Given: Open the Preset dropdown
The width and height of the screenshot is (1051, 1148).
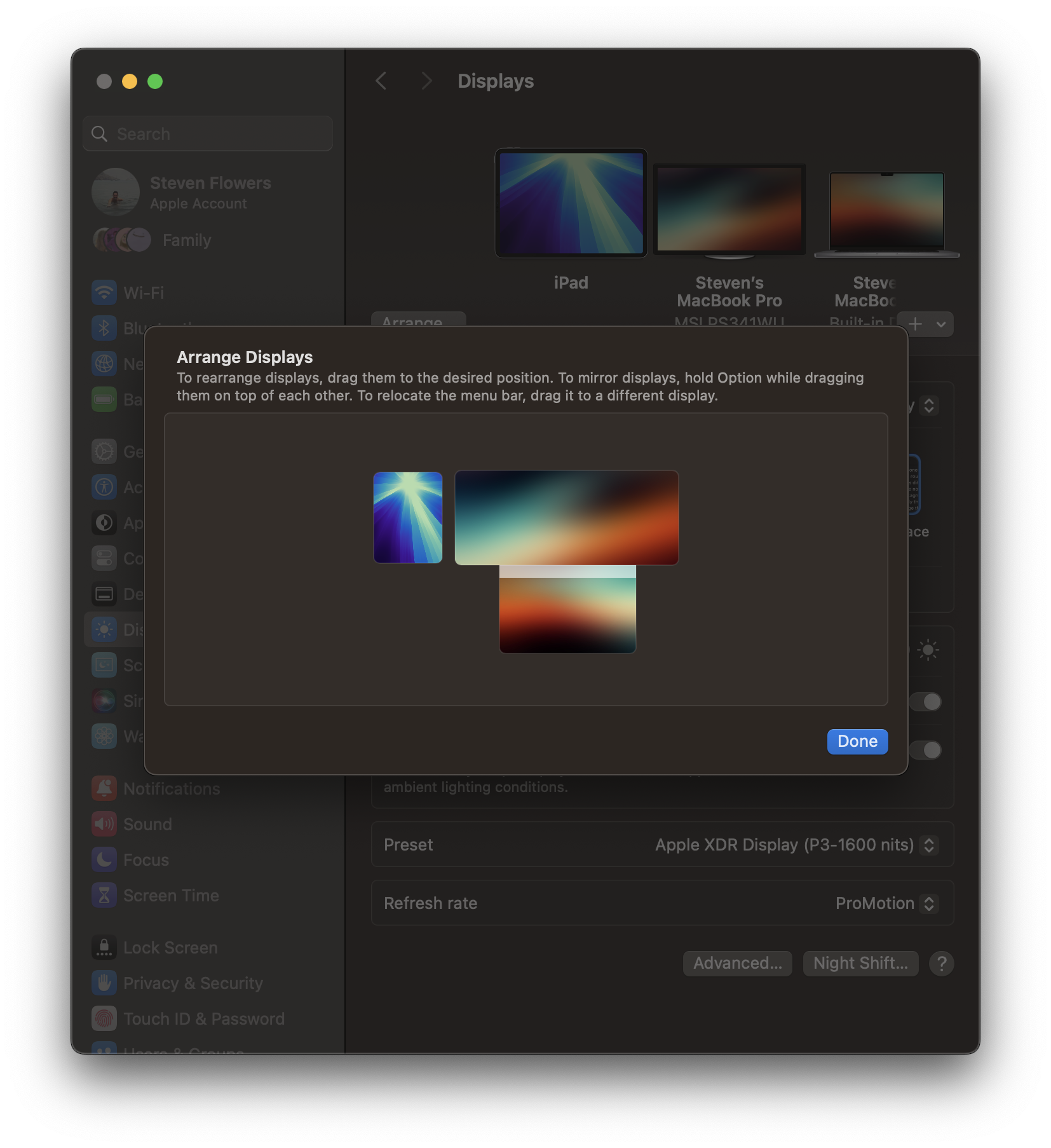Looking at the screenshot, I should (x=928, y=845).
